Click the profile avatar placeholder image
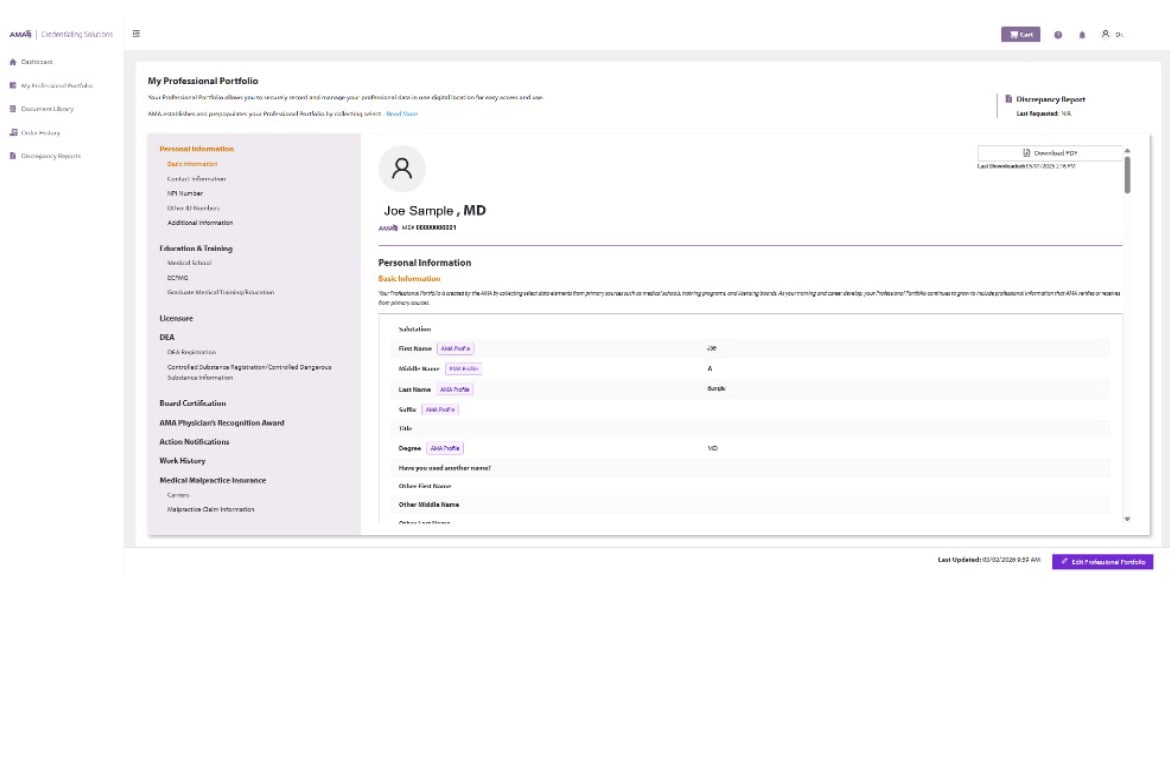This screenshot has width=1170, height=780. (403, 169)
